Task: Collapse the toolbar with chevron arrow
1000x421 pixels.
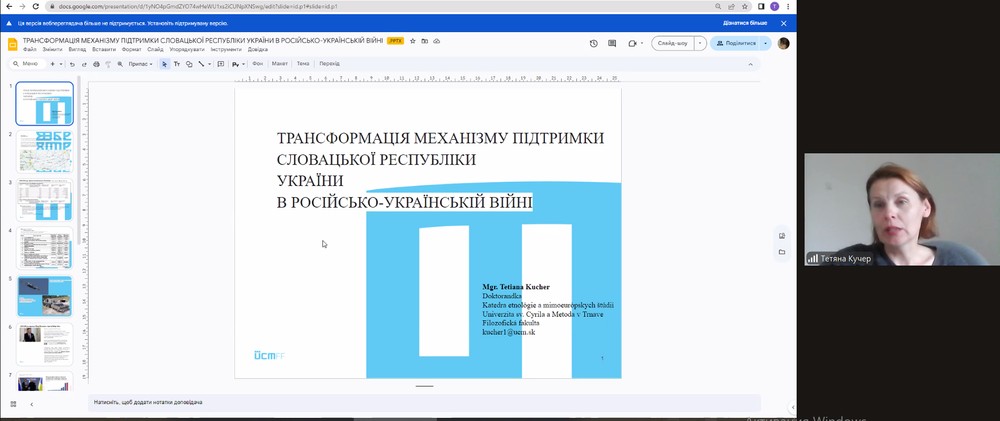Action: [751, 64]
